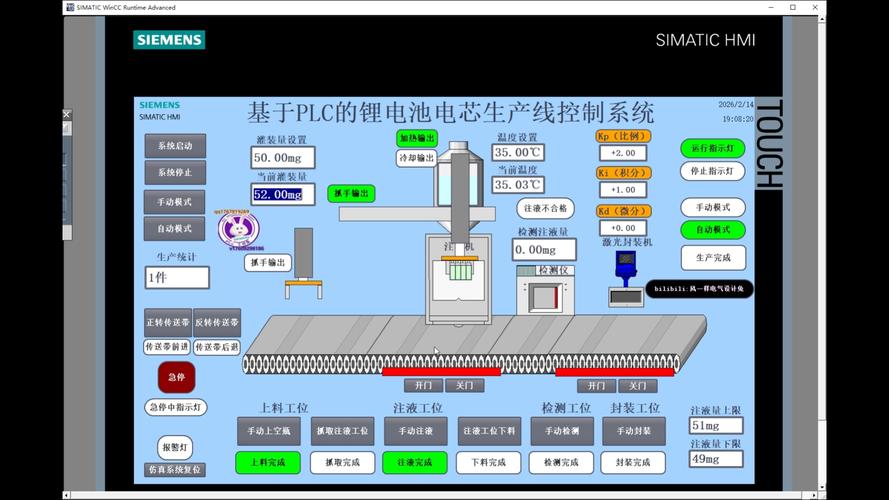
Task: Click the 正转传送带 button
Action: 168,322
